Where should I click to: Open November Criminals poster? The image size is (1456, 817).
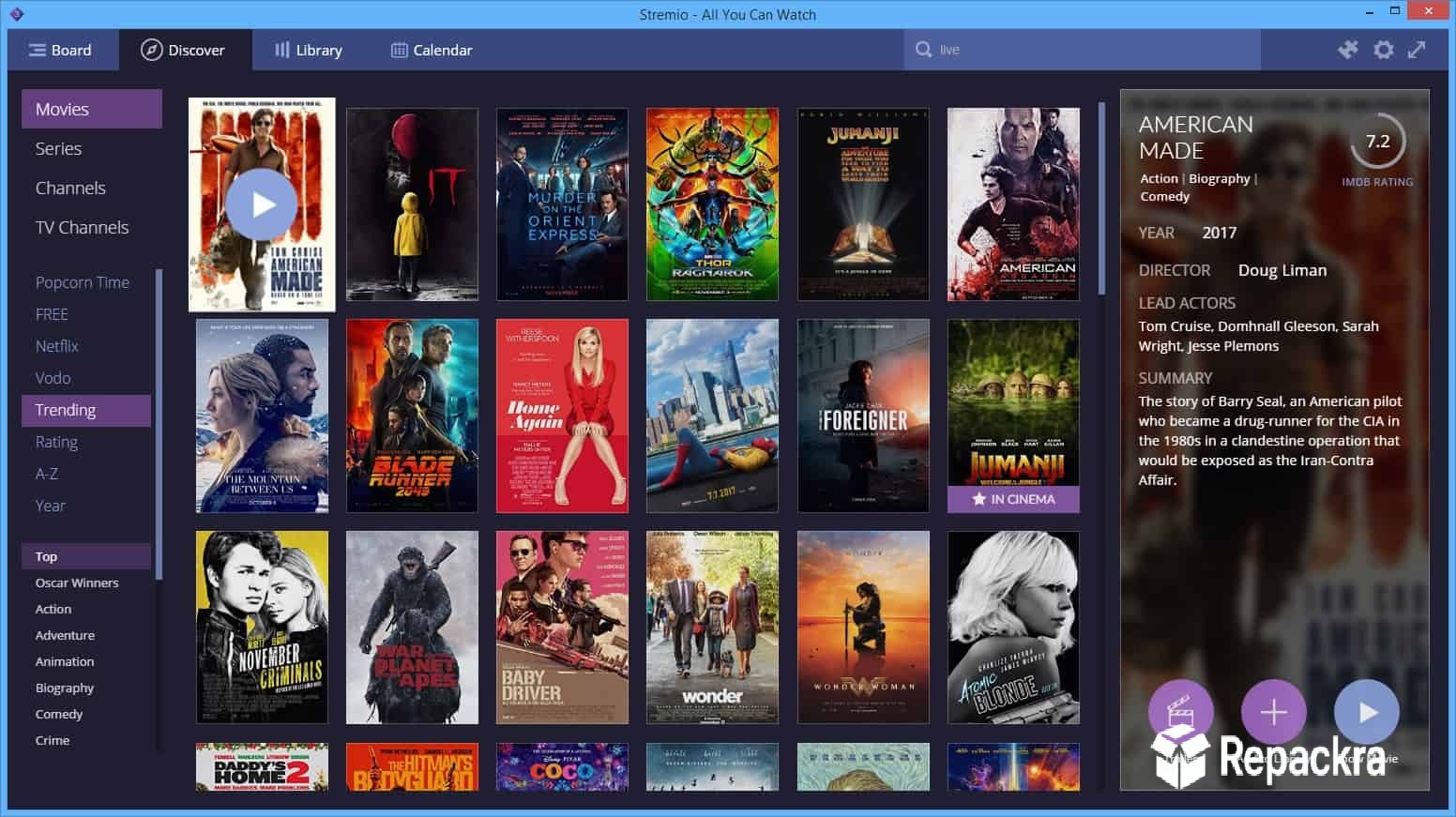[262, 628]
